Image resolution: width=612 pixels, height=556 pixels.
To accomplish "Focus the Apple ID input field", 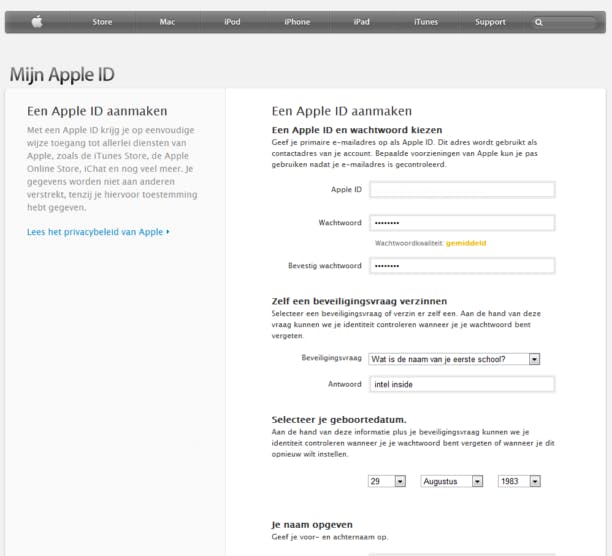I will 462,190.
